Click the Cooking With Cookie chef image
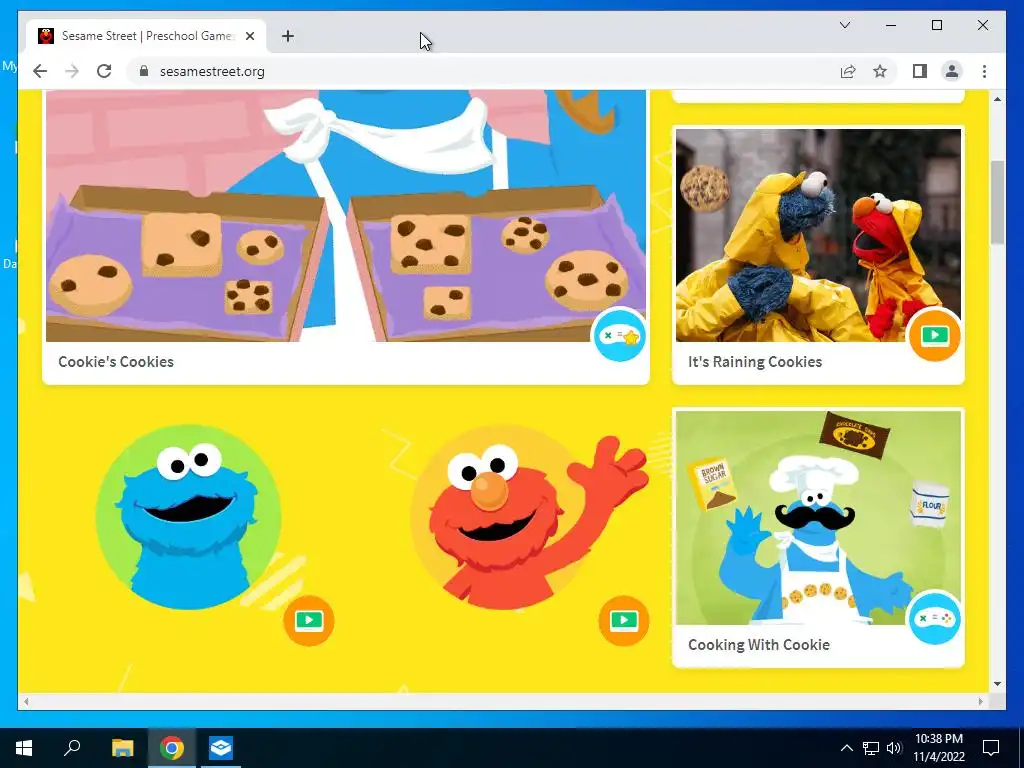Screen dimensions: 1024x768 (x=818, y=518)
